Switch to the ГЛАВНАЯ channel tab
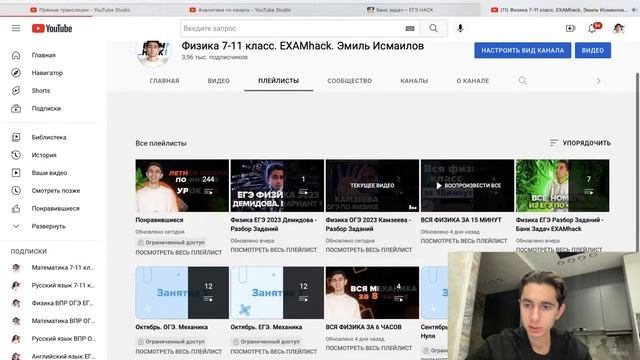The image size is (640, 360). (164, 81)
